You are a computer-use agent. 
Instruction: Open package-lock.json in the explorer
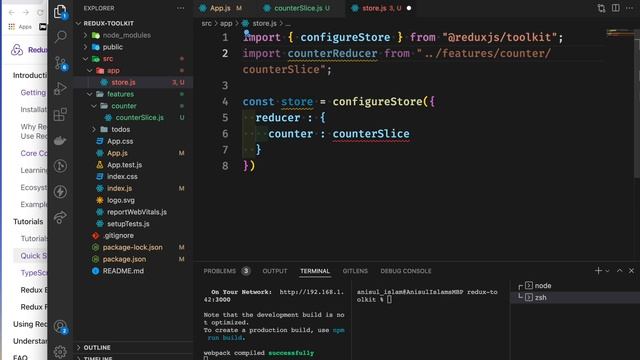(x=133, y=247)
